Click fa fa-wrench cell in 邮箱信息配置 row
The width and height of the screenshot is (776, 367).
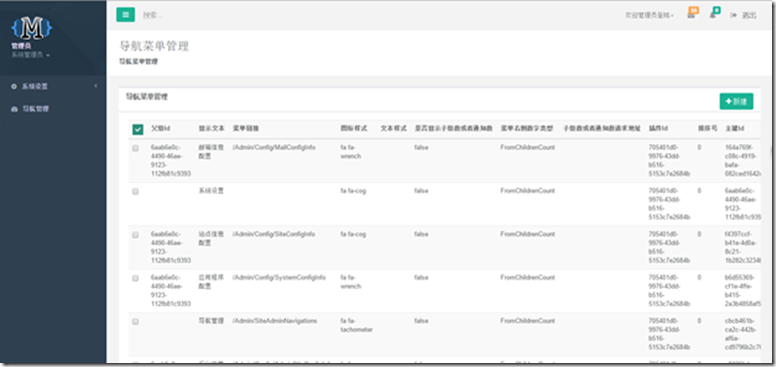click(351, 152)
